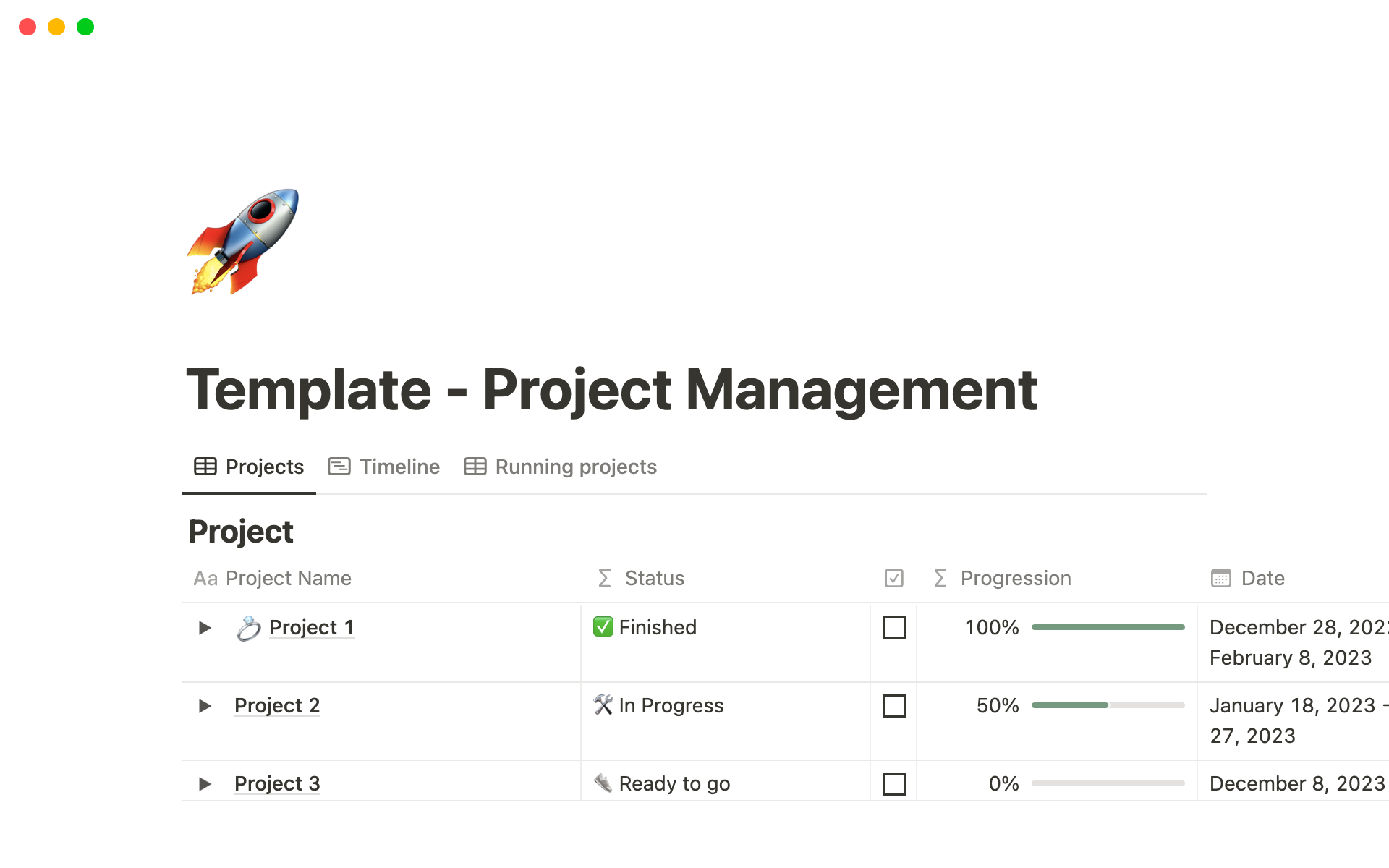Viewport: 1389px width, 868px height.
Task: Tick the checkbox in Project 1 row
Action: [893, 627]
